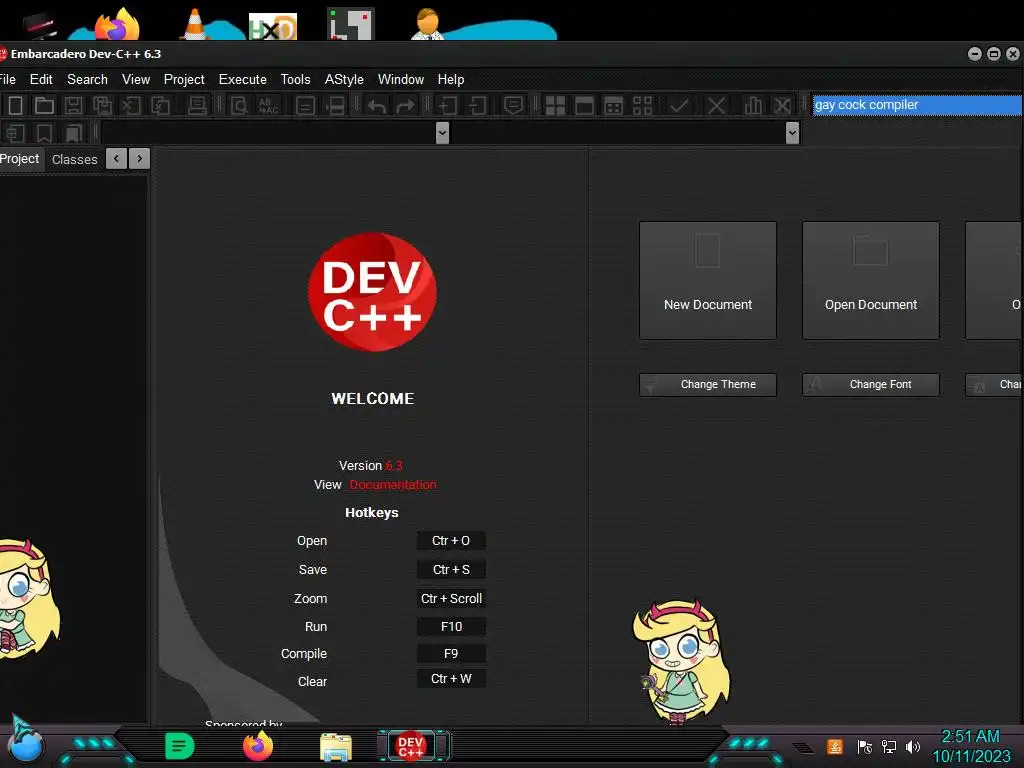Click the Close file toolbar icon
The image size is (1024, 768).
pos(131,105)
